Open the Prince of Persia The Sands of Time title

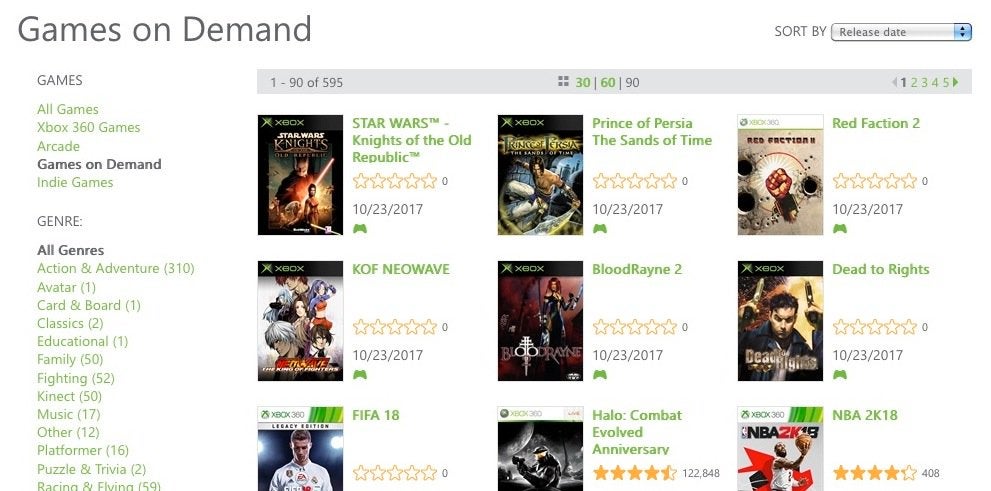(x=652, y=131)
